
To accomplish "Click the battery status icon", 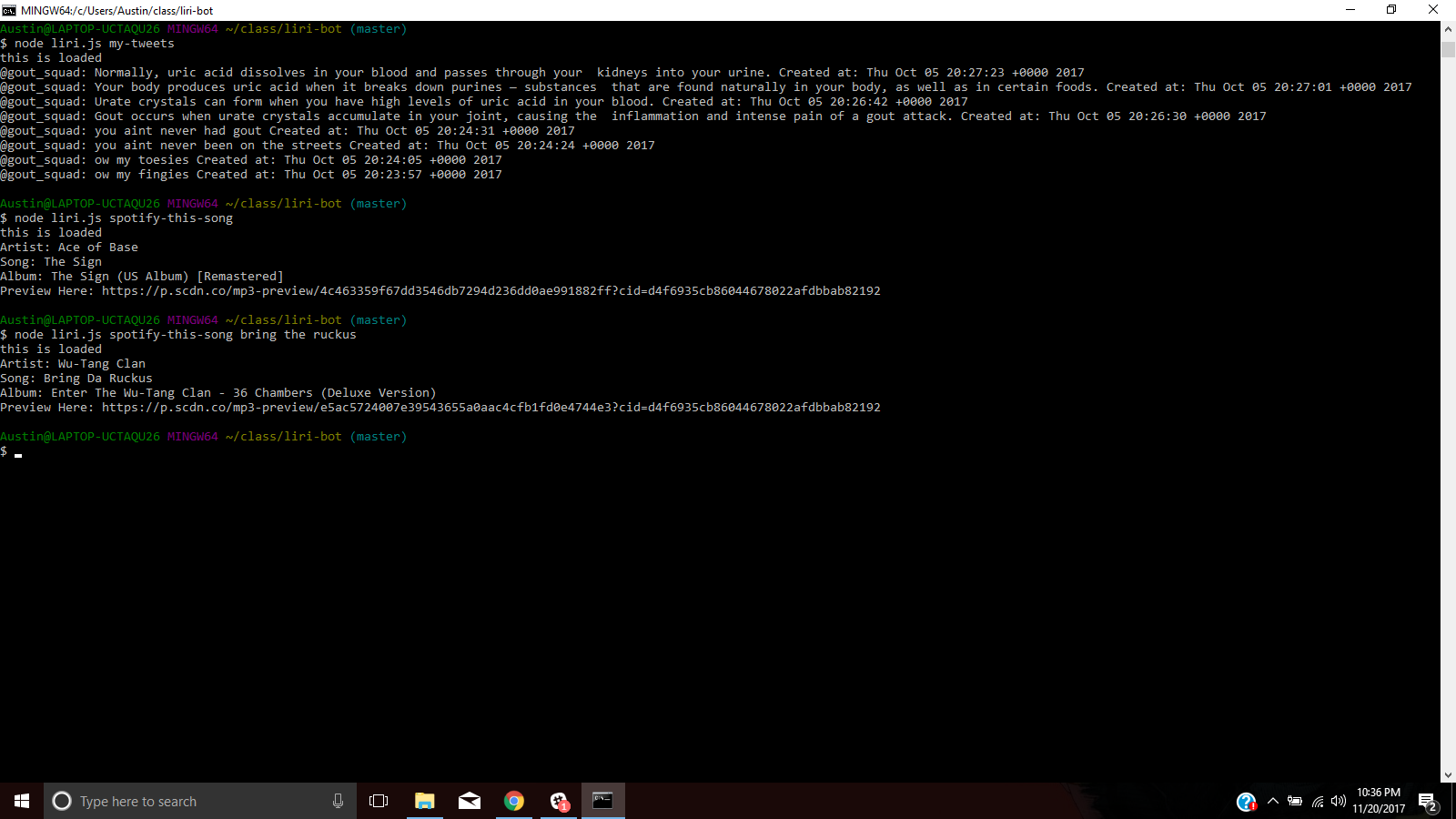I will [x=1296, y=801].
